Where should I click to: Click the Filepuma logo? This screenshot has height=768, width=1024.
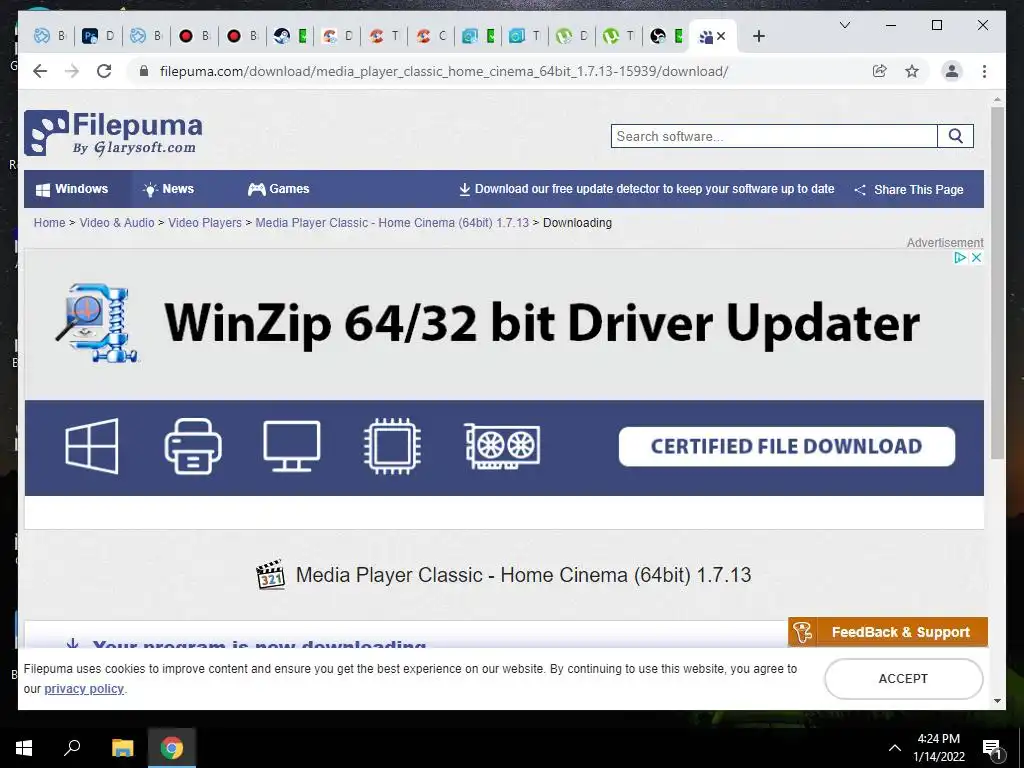pyautogui.click(x=114, y=133)
